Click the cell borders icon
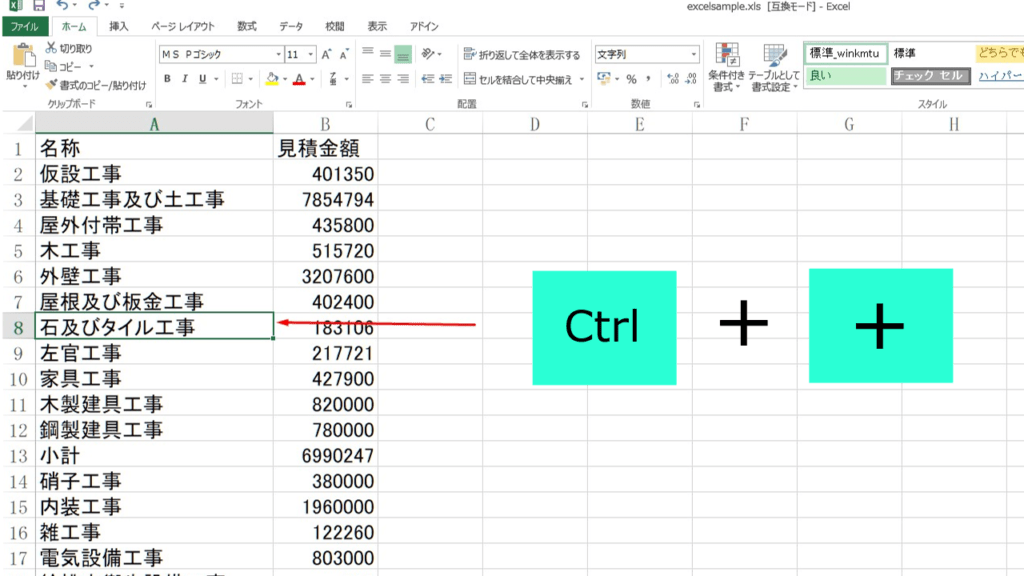This screenshot has height=576, width=1024. tap(237, 79)
